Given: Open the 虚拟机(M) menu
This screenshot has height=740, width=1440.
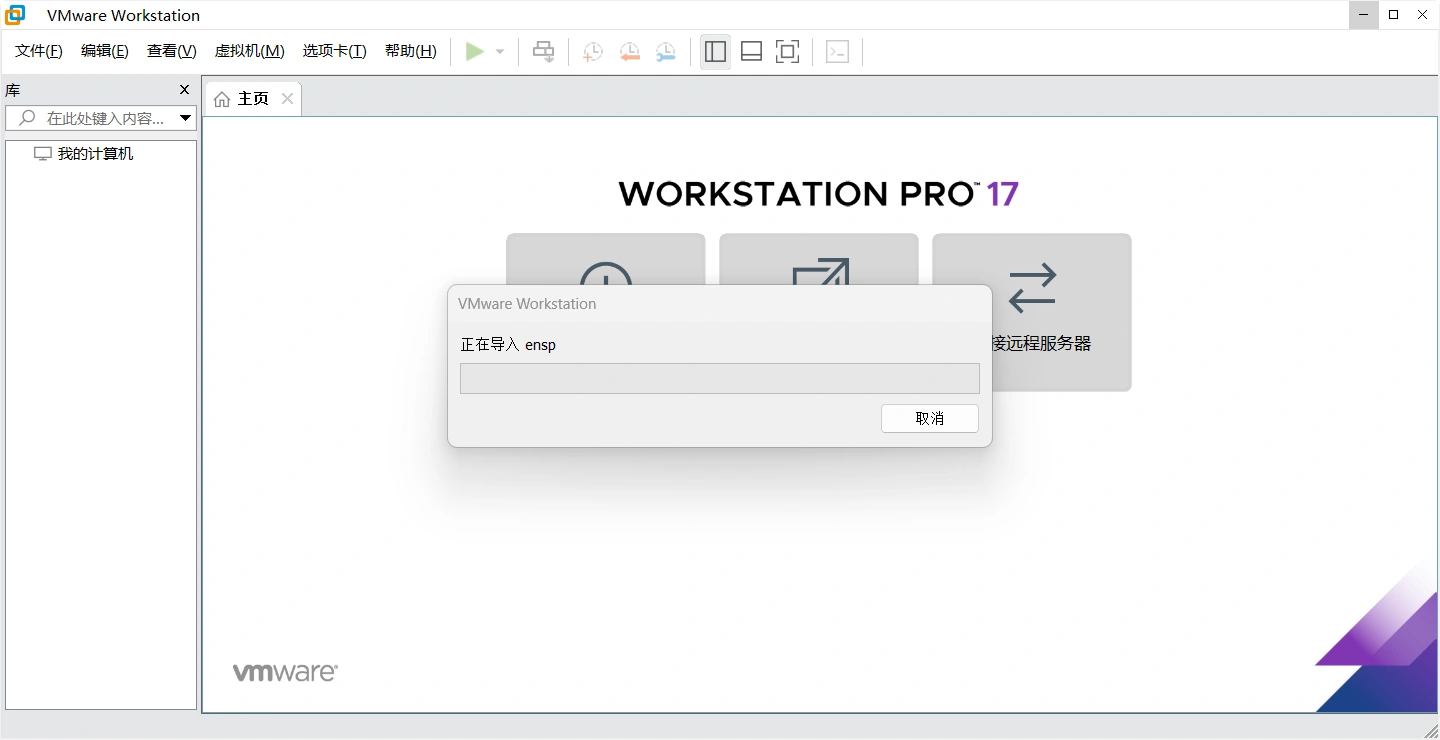Looking at the screenshot, I should pyautogui.click(x=249, y=51).
